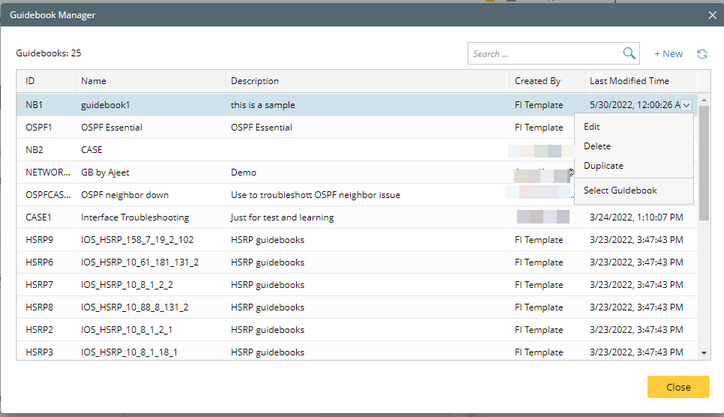
Task: Click the search magnifier icon
Action: click(629, 54)
